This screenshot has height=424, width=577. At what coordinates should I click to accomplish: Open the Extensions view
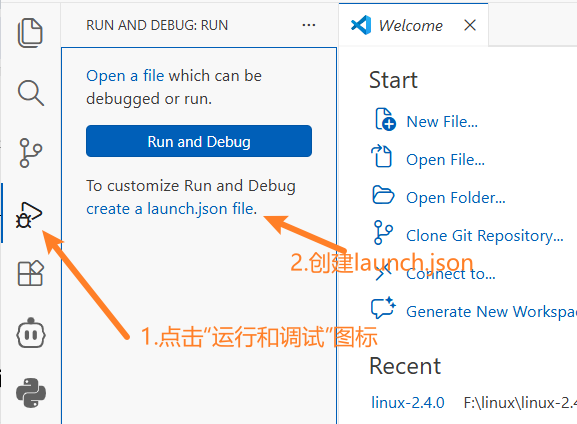point(31,273)
